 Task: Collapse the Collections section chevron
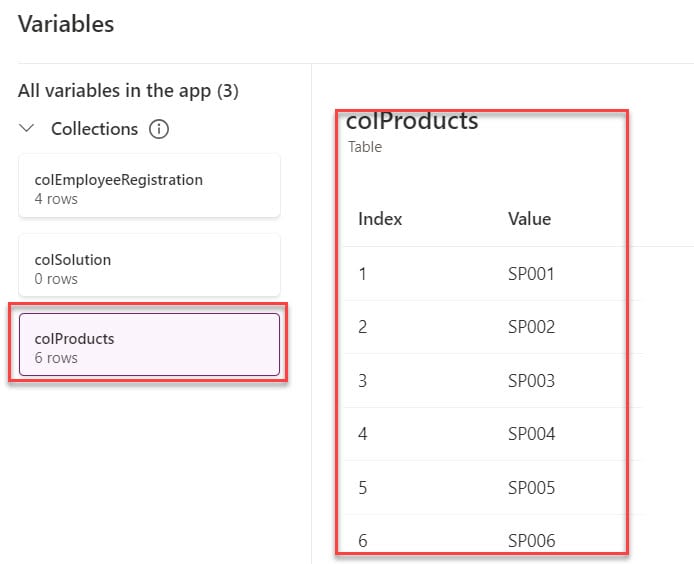click(x=27, y=129)
